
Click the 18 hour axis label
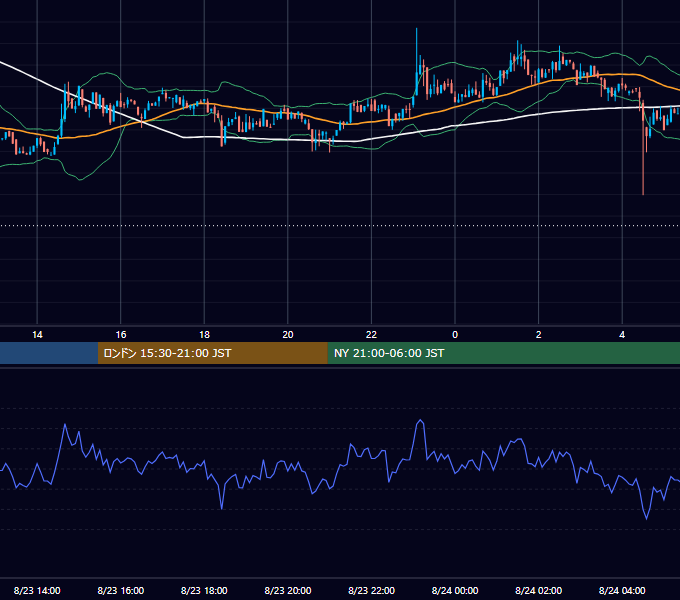(204, 335)
